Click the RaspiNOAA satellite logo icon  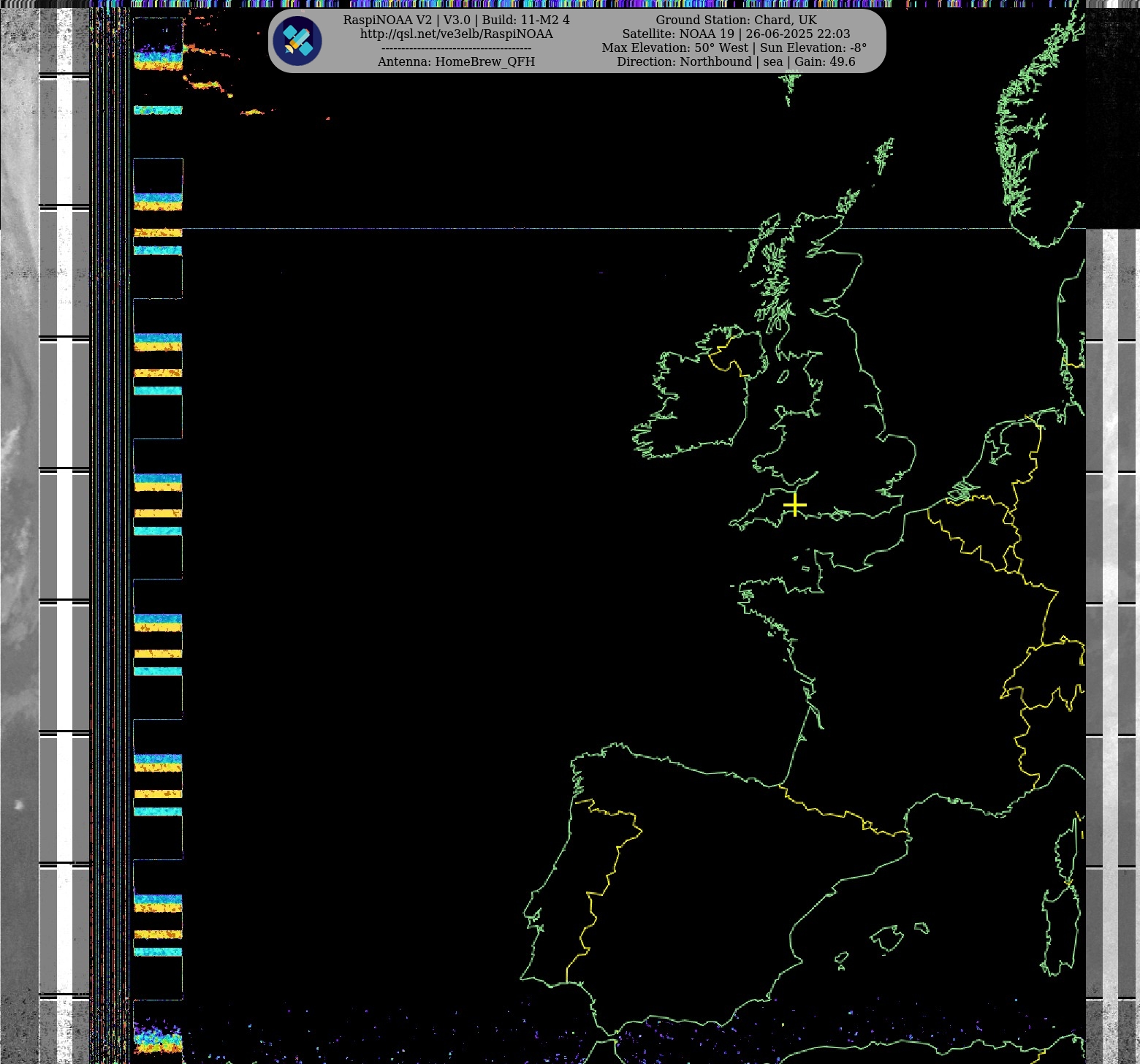coord(297,41)
